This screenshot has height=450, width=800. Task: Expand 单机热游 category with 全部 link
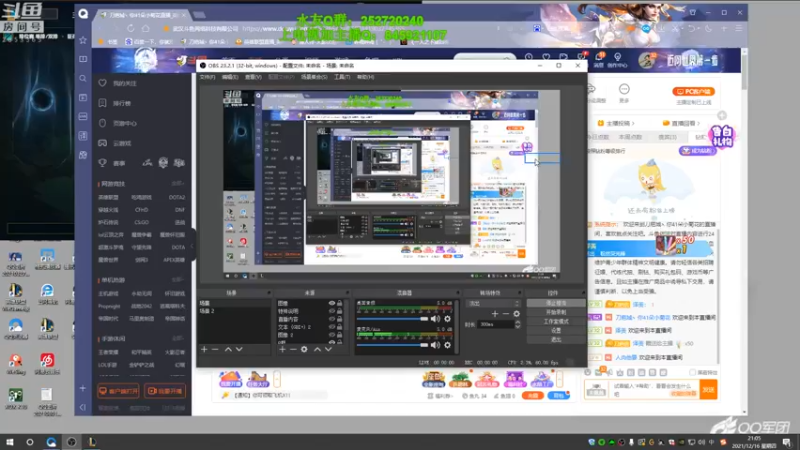click(177, 280)
